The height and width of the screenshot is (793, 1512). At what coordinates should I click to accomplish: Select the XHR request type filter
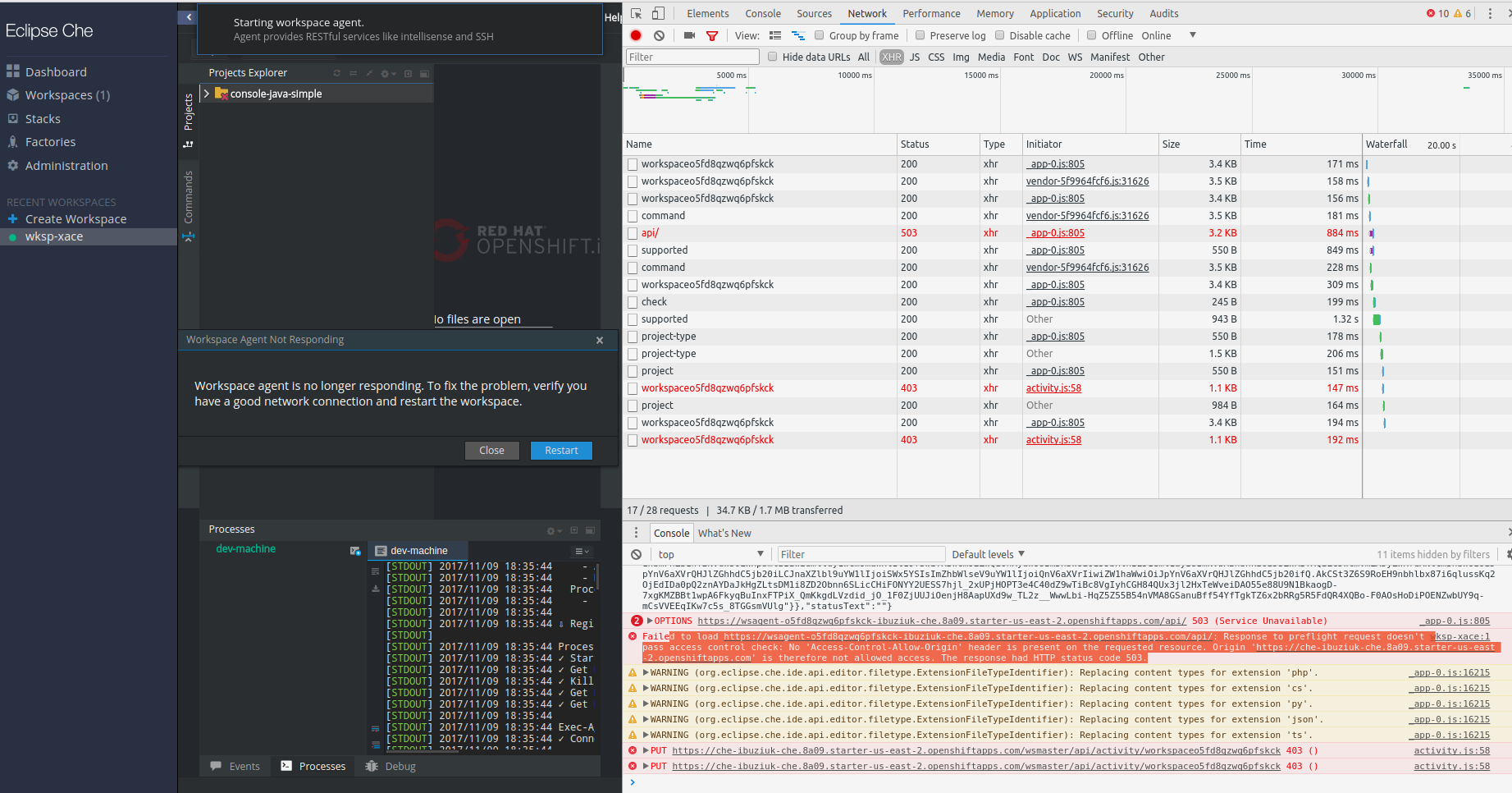coord(891,57)
